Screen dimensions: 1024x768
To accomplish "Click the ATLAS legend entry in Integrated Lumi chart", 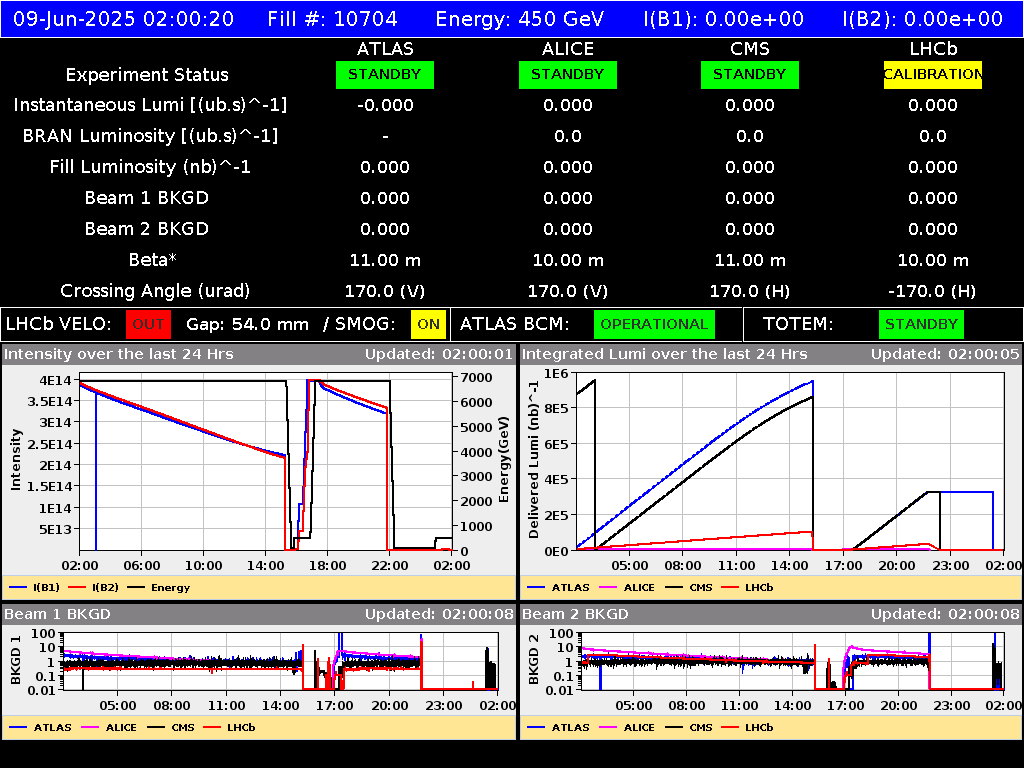I will pyautogui.click(x=558, y=588).
